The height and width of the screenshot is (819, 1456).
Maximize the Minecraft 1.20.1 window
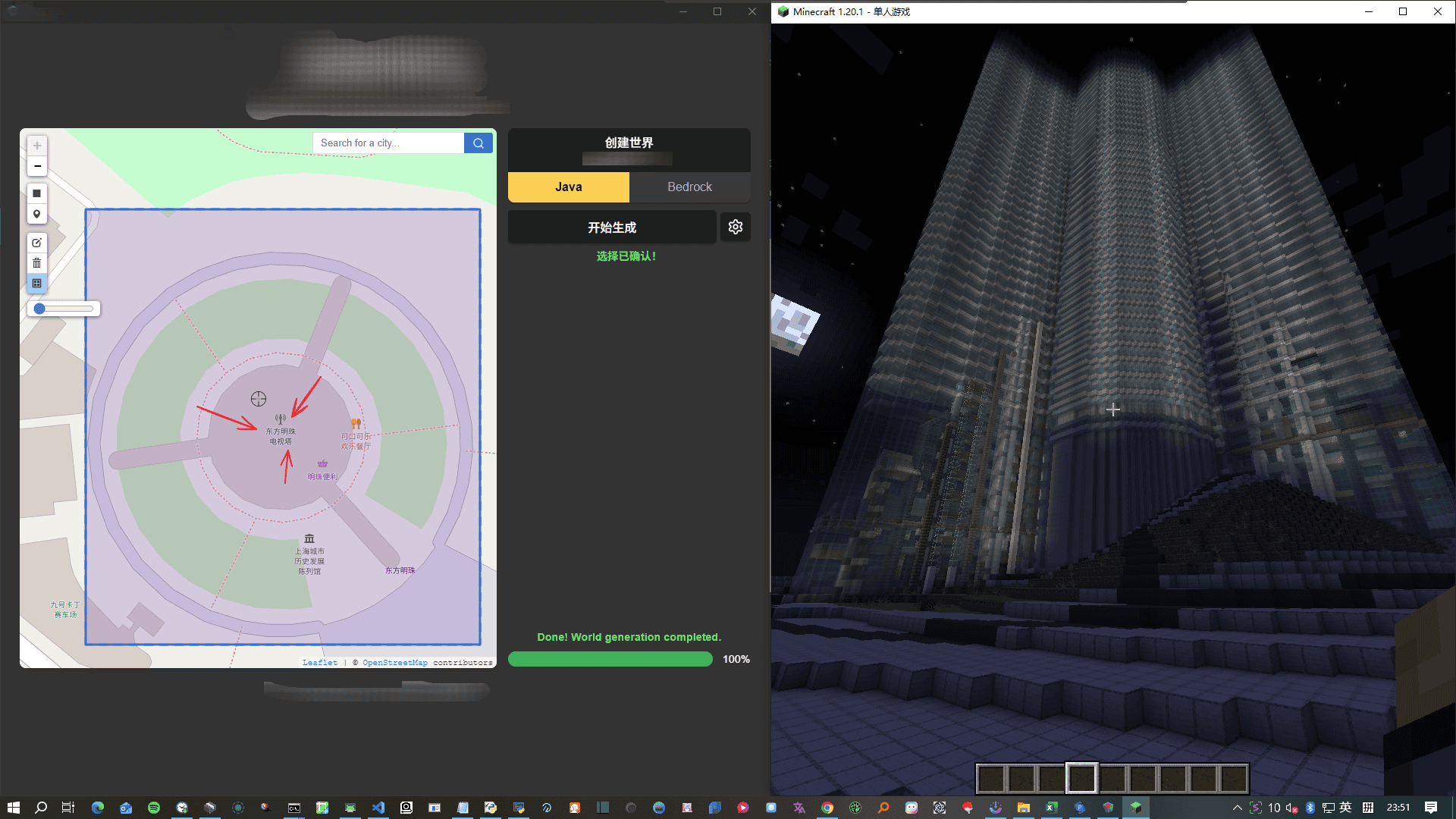1403,11
